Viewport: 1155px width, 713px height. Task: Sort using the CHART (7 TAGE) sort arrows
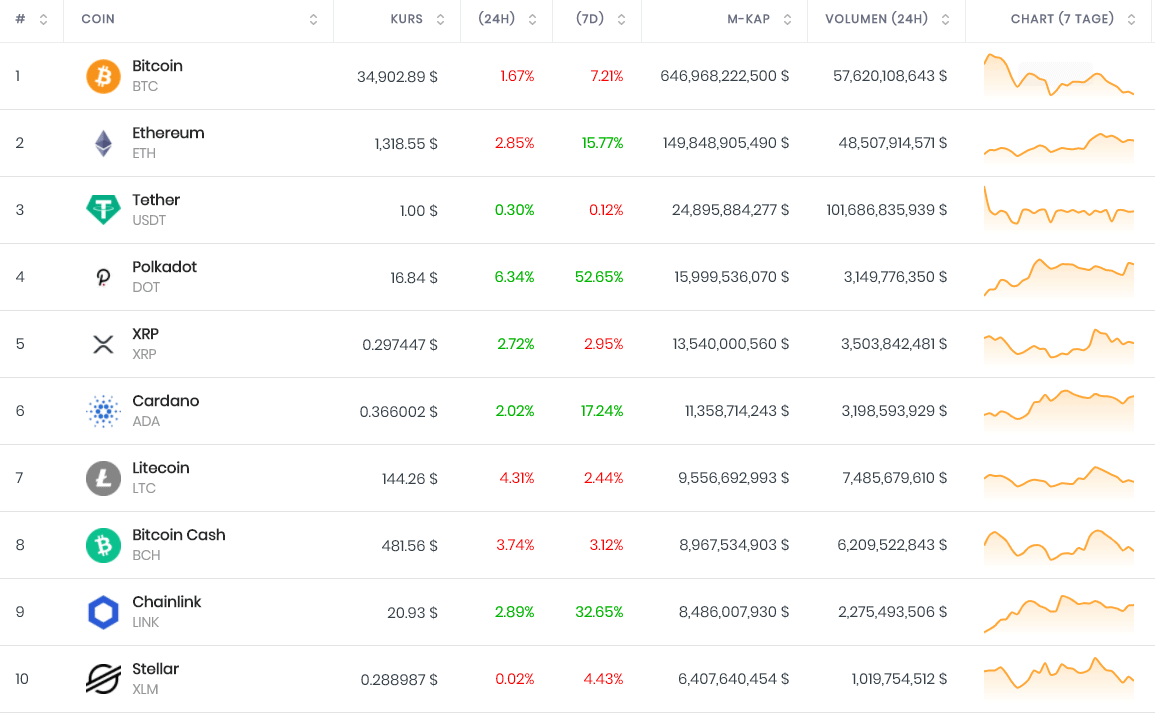(x=1131, y=19)
